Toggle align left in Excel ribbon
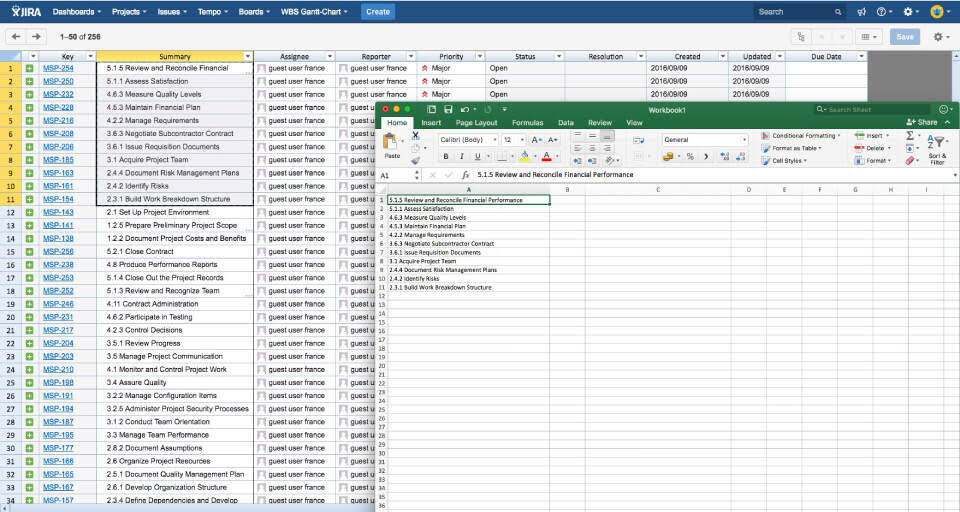 577,148
